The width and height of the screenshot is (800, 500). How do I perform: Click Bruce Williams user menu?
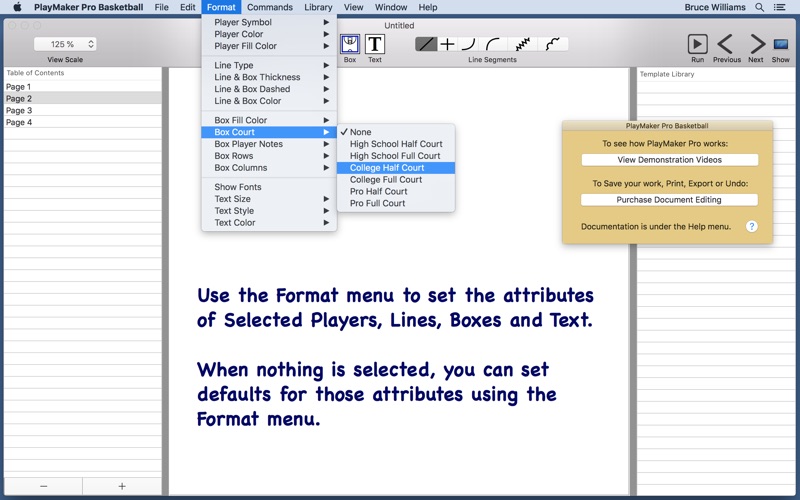click(x=715, y=7)
